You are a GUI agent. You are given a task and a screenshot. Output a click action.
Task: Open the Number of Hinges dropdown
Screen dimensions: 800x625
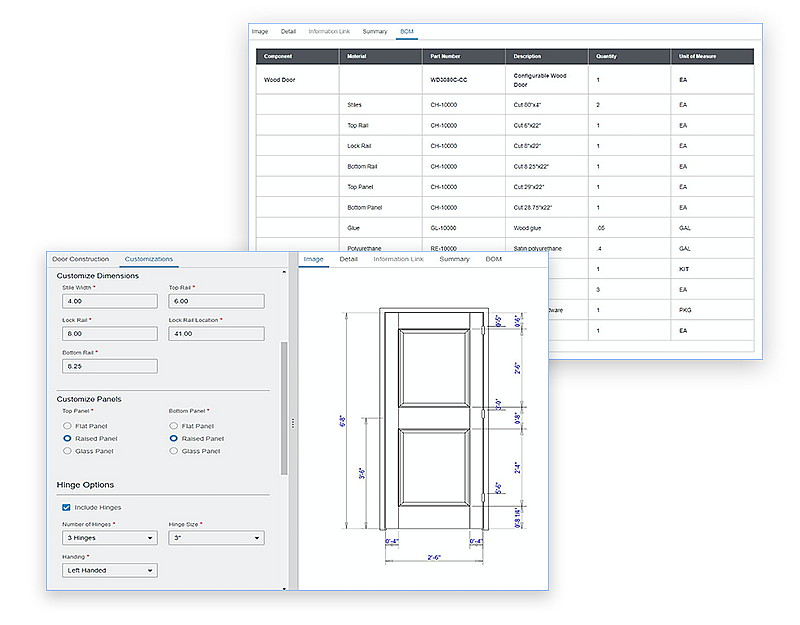pyautogui.click(x=109, y=538)
